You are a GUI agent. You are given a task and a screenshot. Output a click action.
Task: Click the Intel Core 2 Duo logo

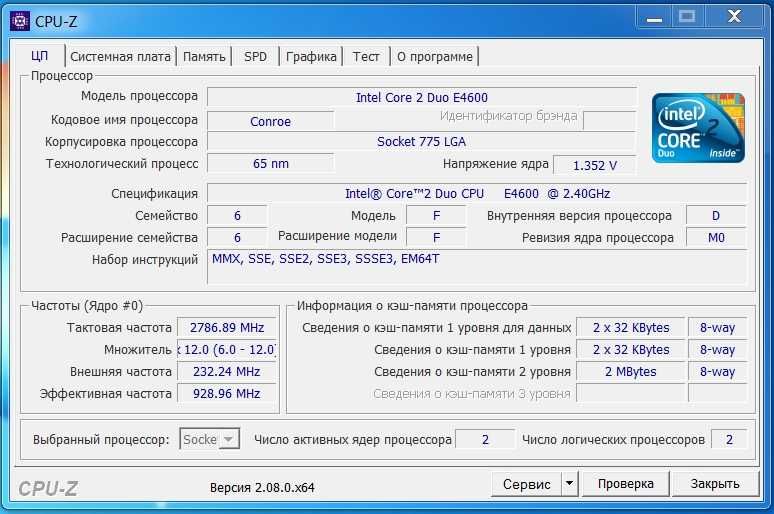tap(698, 128)
